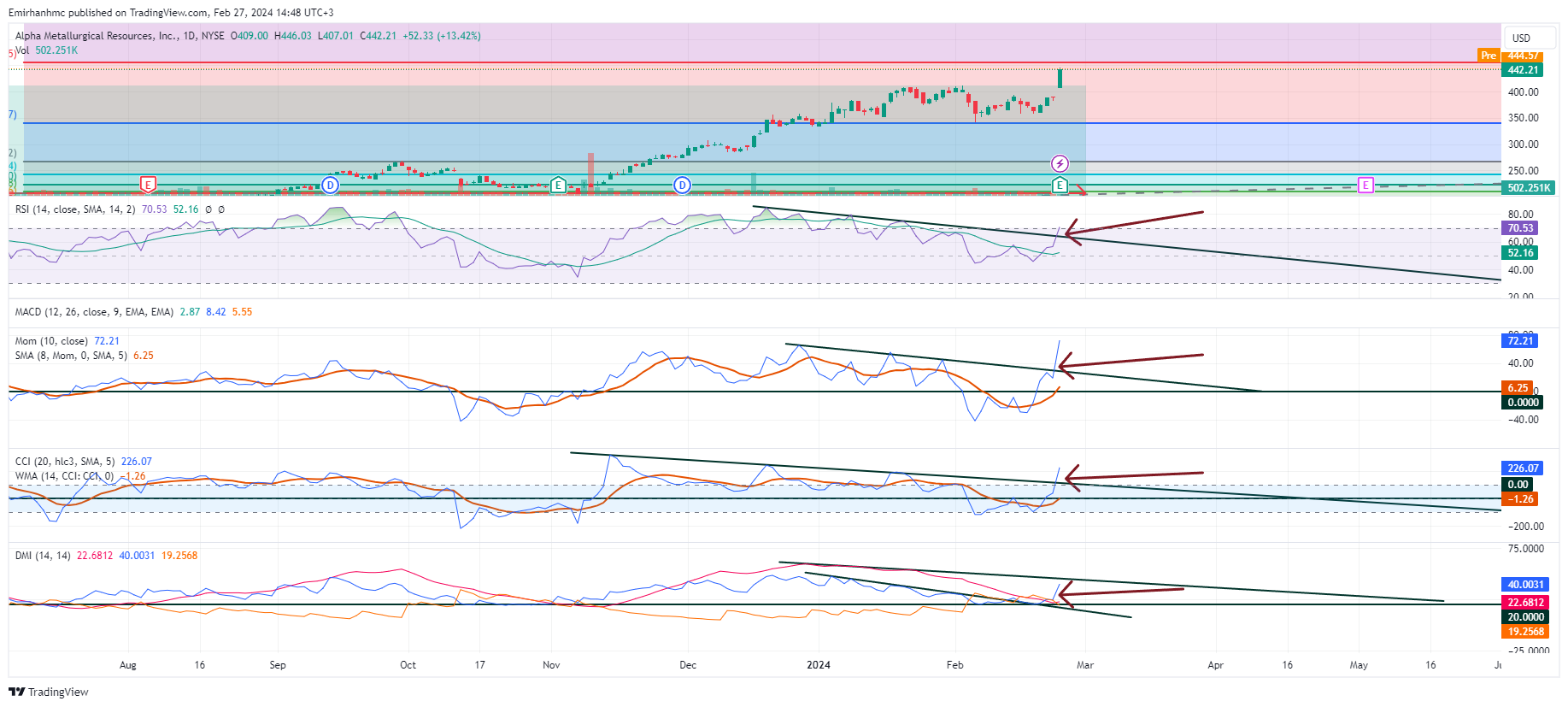Image resolution: width=1568 pixels, height=707 pixels.
Task: Click the Pre 444.57 pre-market price label
Action: (1510, 56)
